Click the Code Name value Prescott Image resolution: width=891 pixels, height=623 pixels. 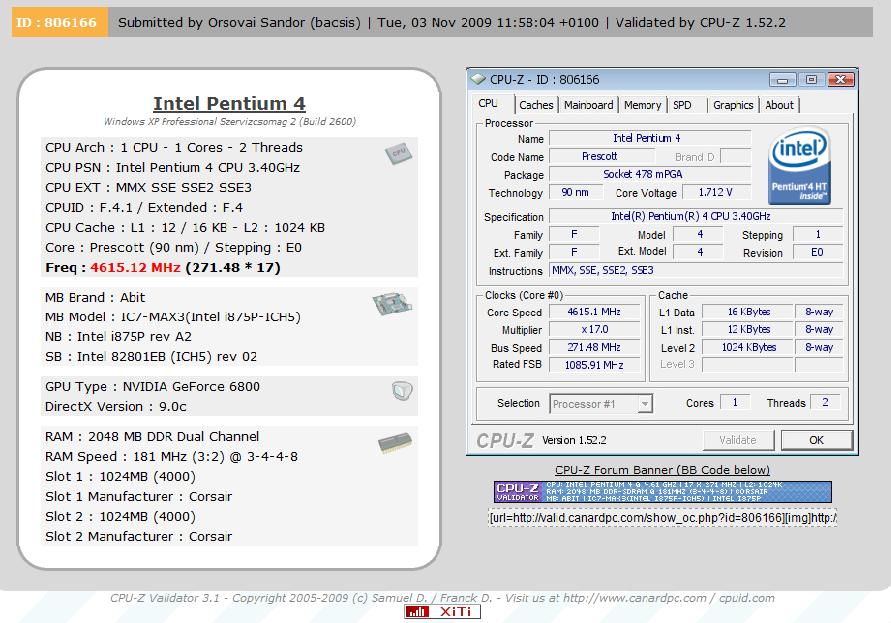coord(600,156)
